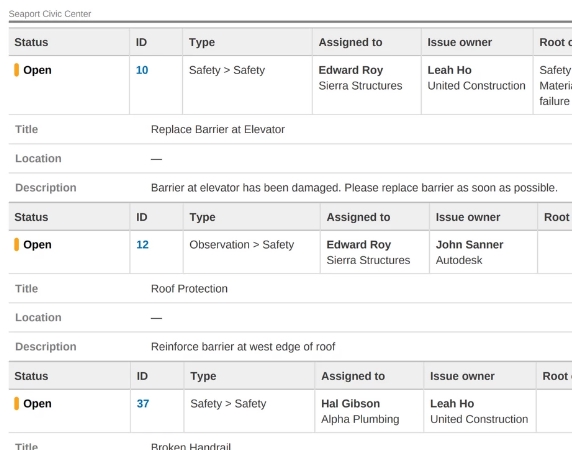Screen dimensions: 572x450
Task: Click the first Issue owner header
Action: (x=460, y=42)
